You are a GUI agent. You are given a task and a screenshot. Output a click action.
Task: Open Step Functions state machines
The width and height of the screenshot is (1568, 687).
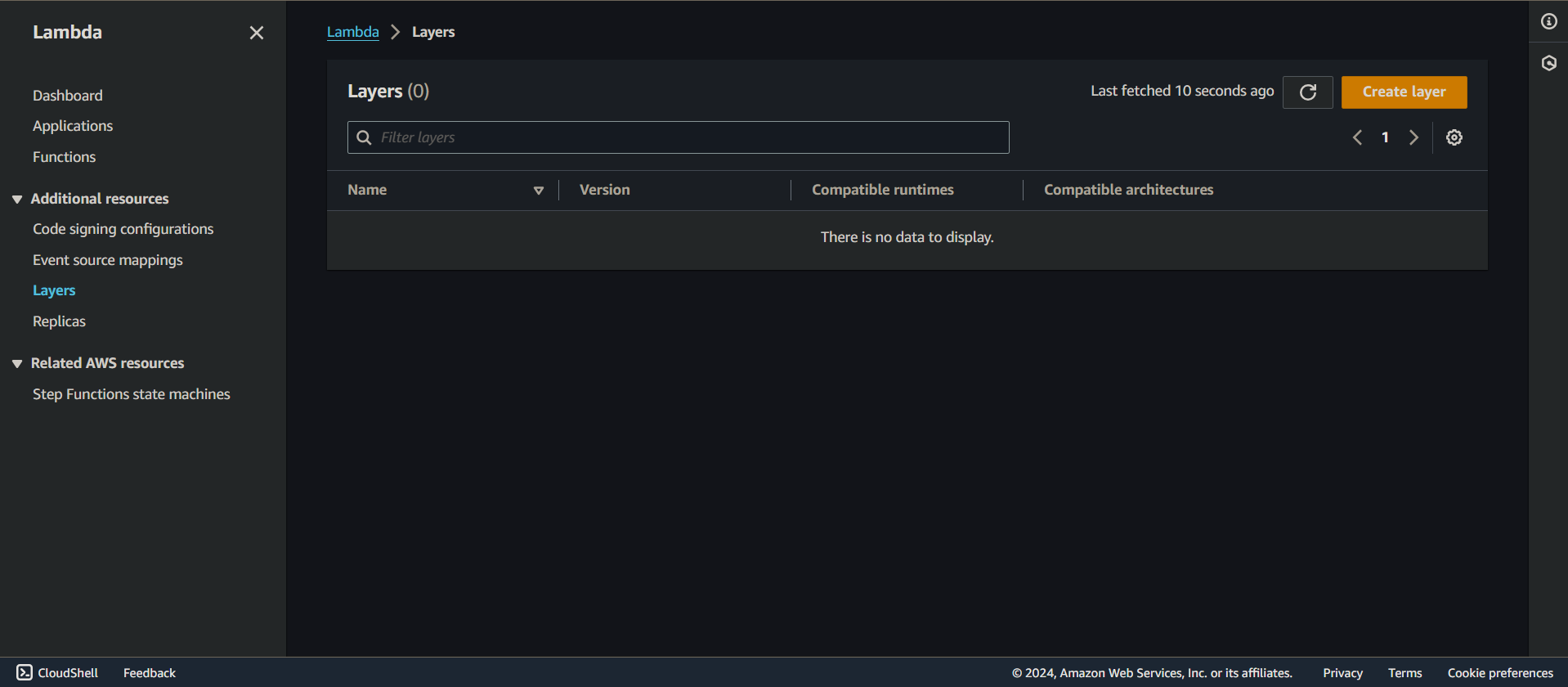132,394
